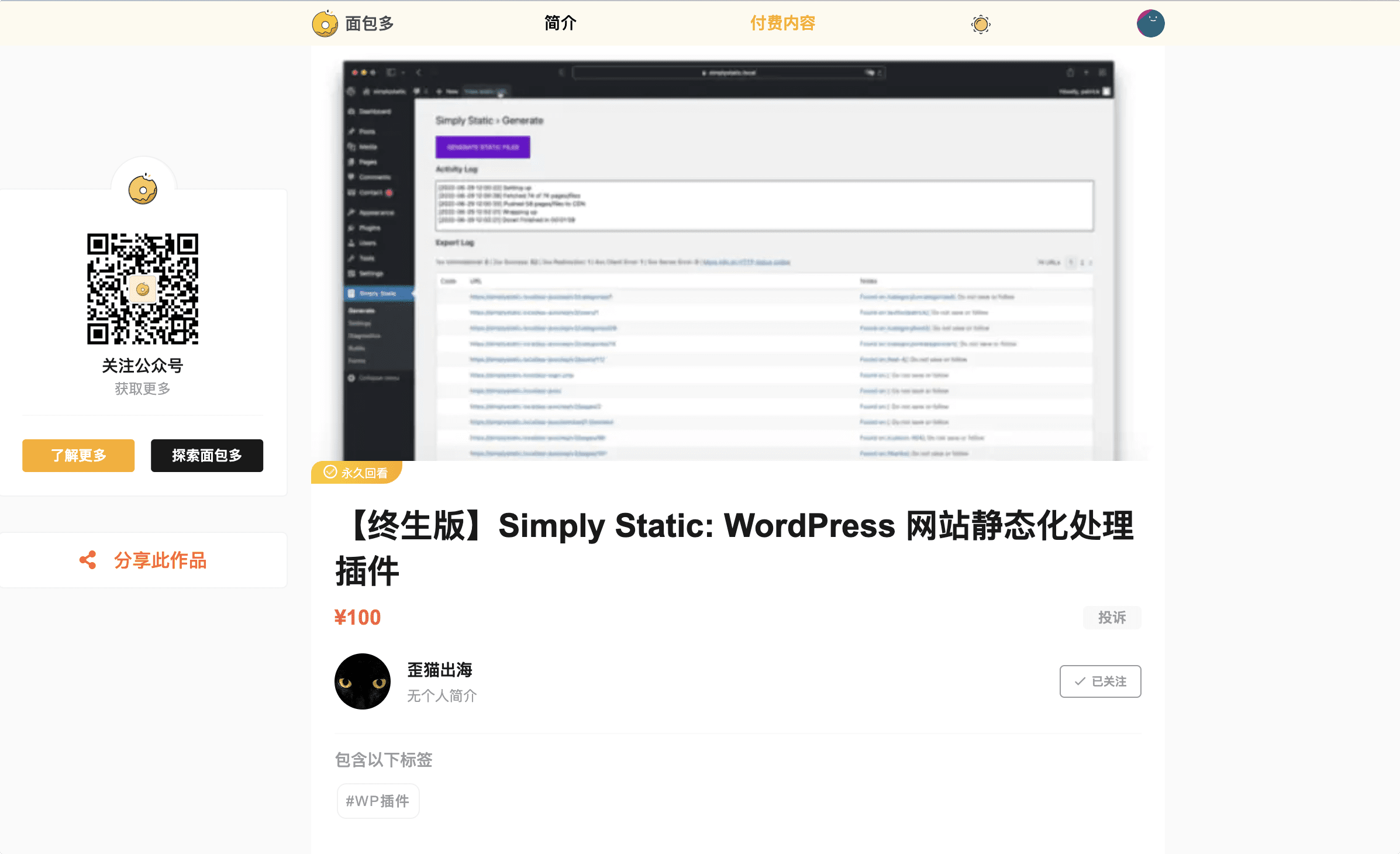Switch to the 付费内容 tab
The width and height of the screenshot is (1400, 854).
[782, 23]
